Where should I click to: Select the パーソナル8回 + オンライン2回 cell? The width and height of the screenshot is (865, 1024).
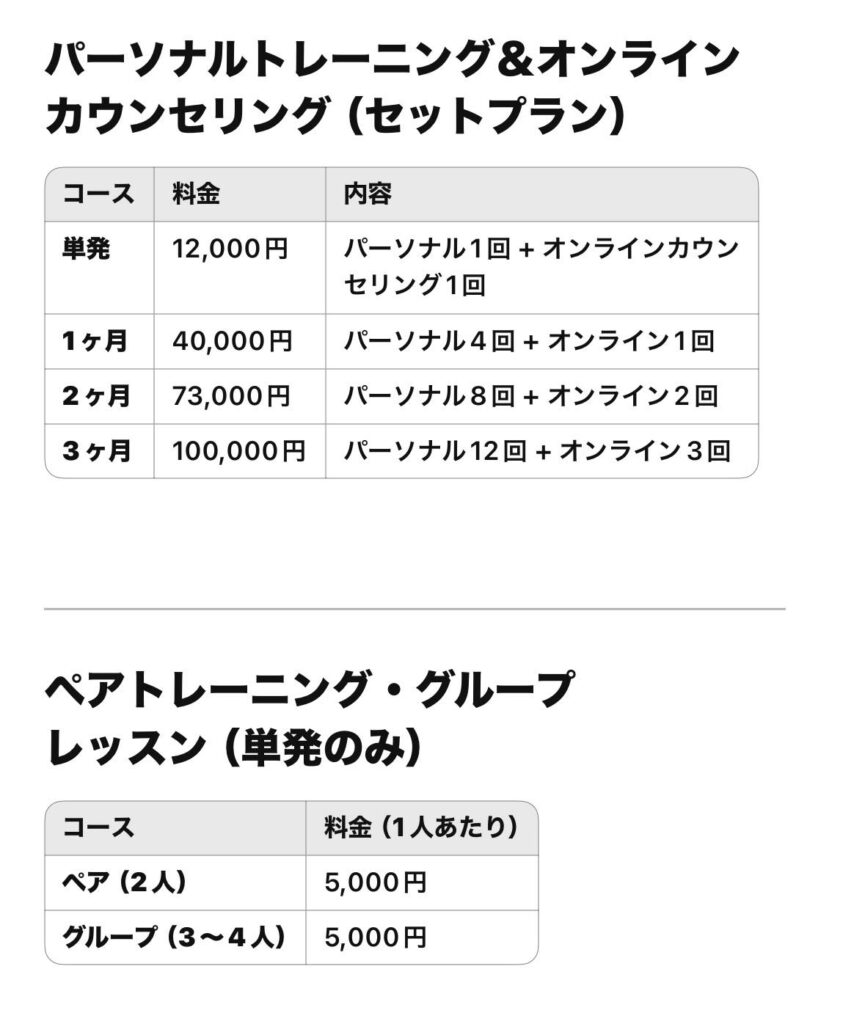coord(530,396)
